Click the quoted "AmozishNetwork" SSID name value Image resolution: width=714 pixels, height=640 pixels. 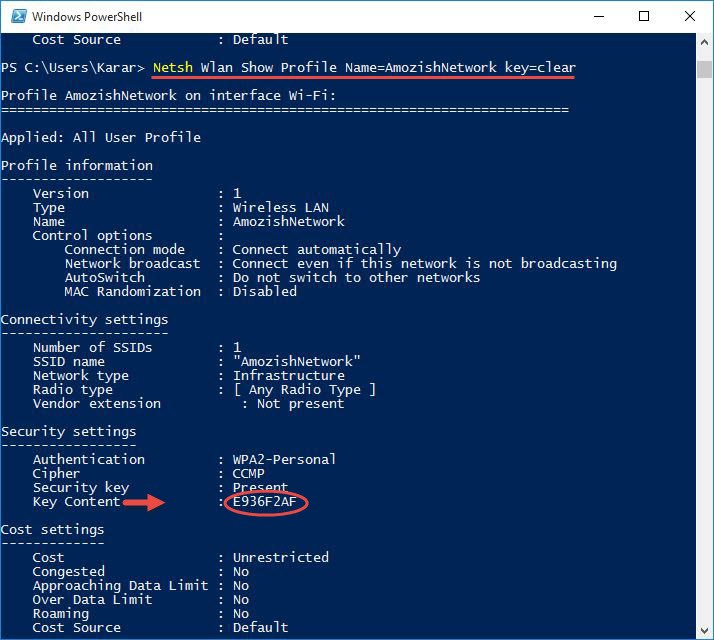pos(296,362)
